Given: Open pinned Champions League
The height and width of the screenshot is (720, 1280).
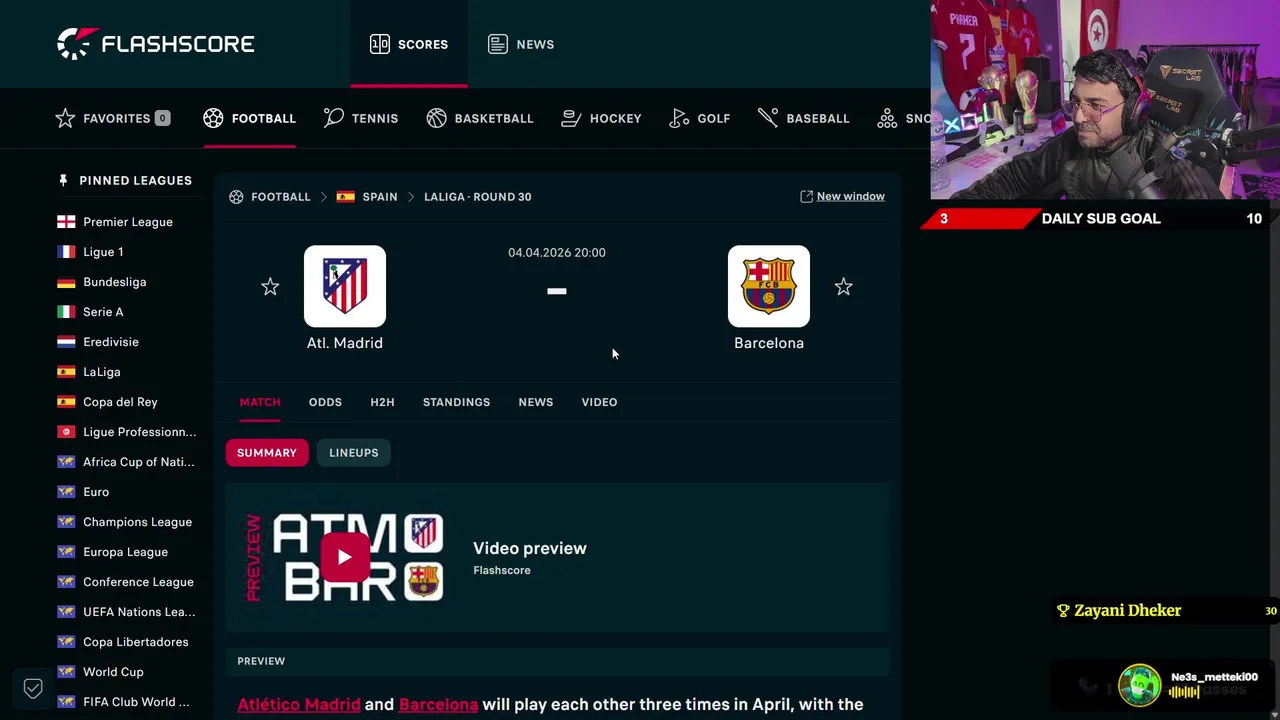Looking at the screenshot, I should tap(137, 522).
